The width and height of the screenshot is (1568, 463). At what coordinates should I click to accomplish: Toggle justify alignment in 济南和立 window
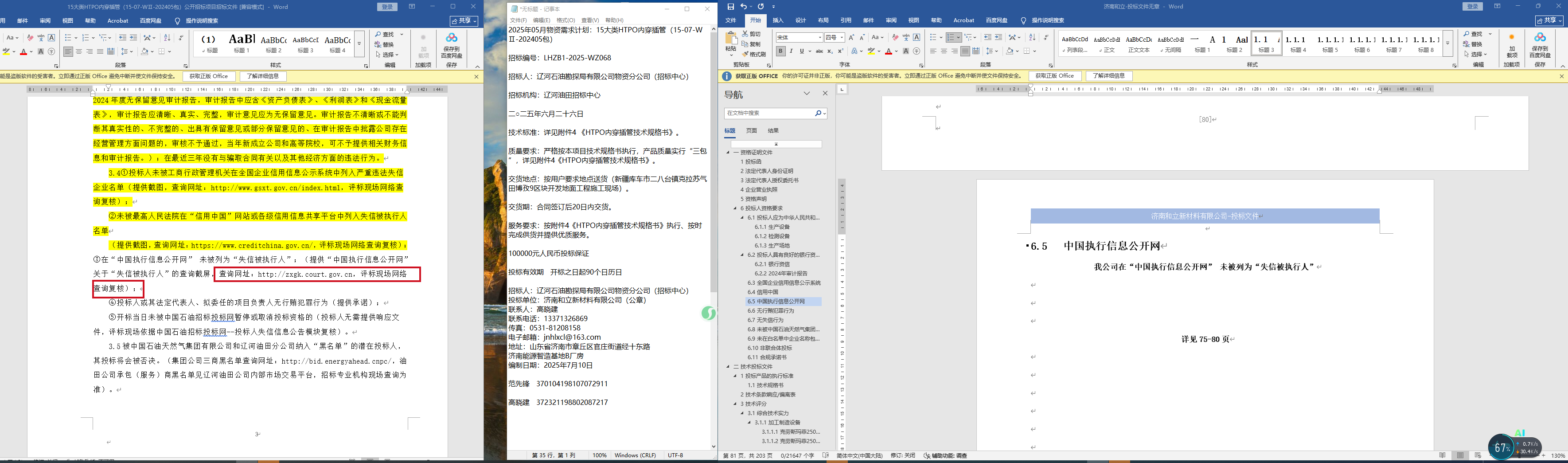pos(965,51)
